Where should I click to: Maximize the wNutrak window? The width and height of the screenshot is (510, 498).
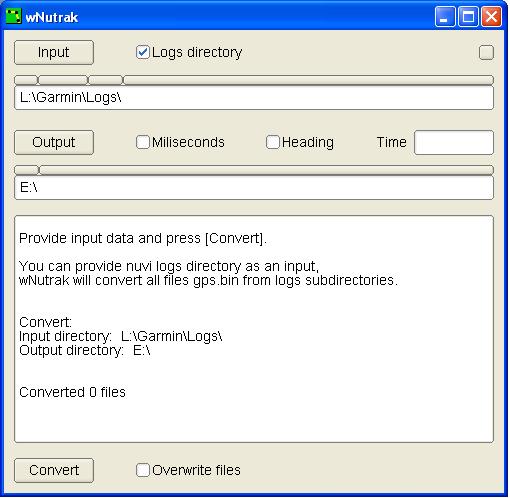468,16
